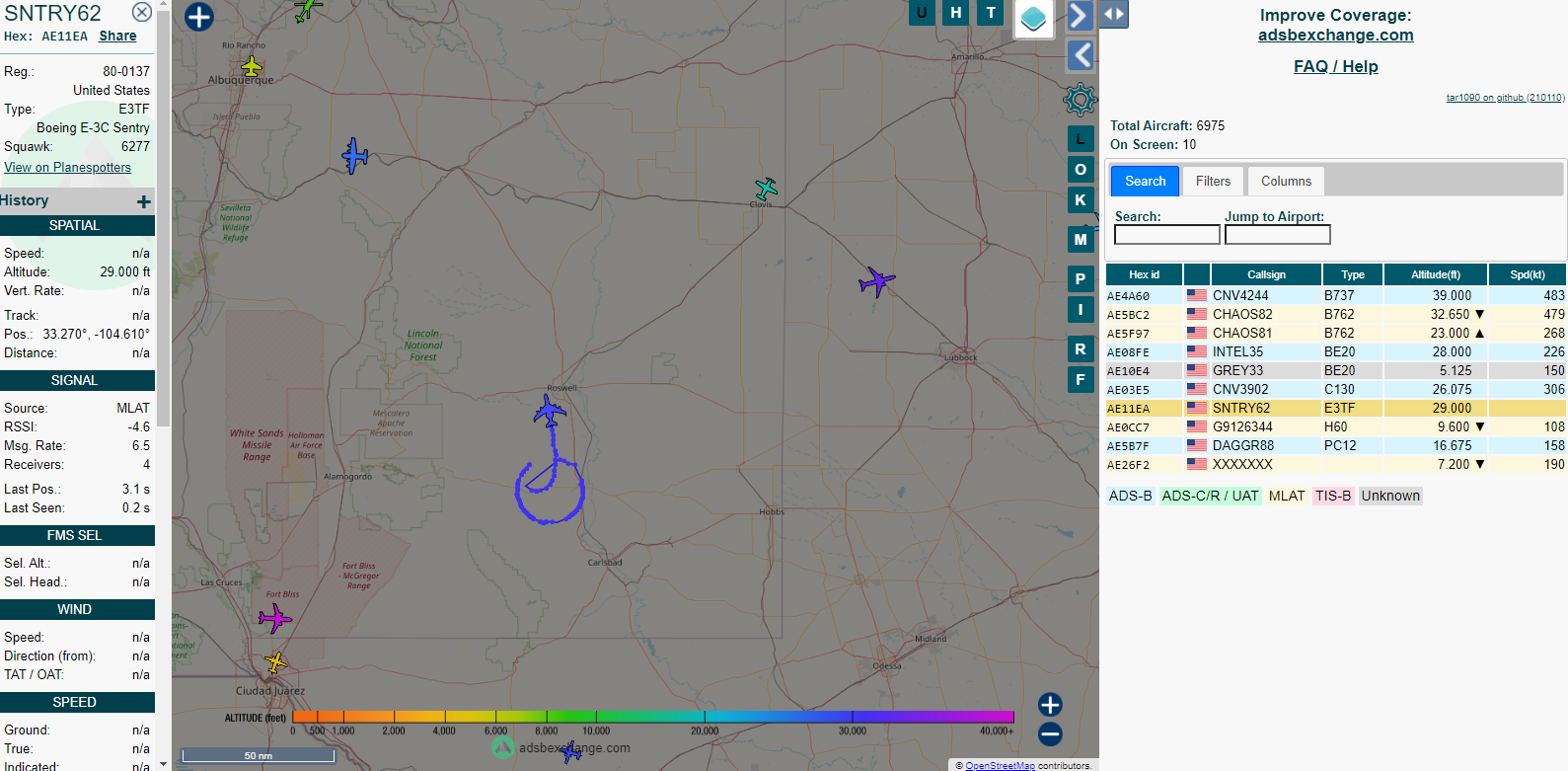Select the G9126344 row in aircraft table
The height and width of the screenshot is (771, 1568).
tap(1335, 426)
